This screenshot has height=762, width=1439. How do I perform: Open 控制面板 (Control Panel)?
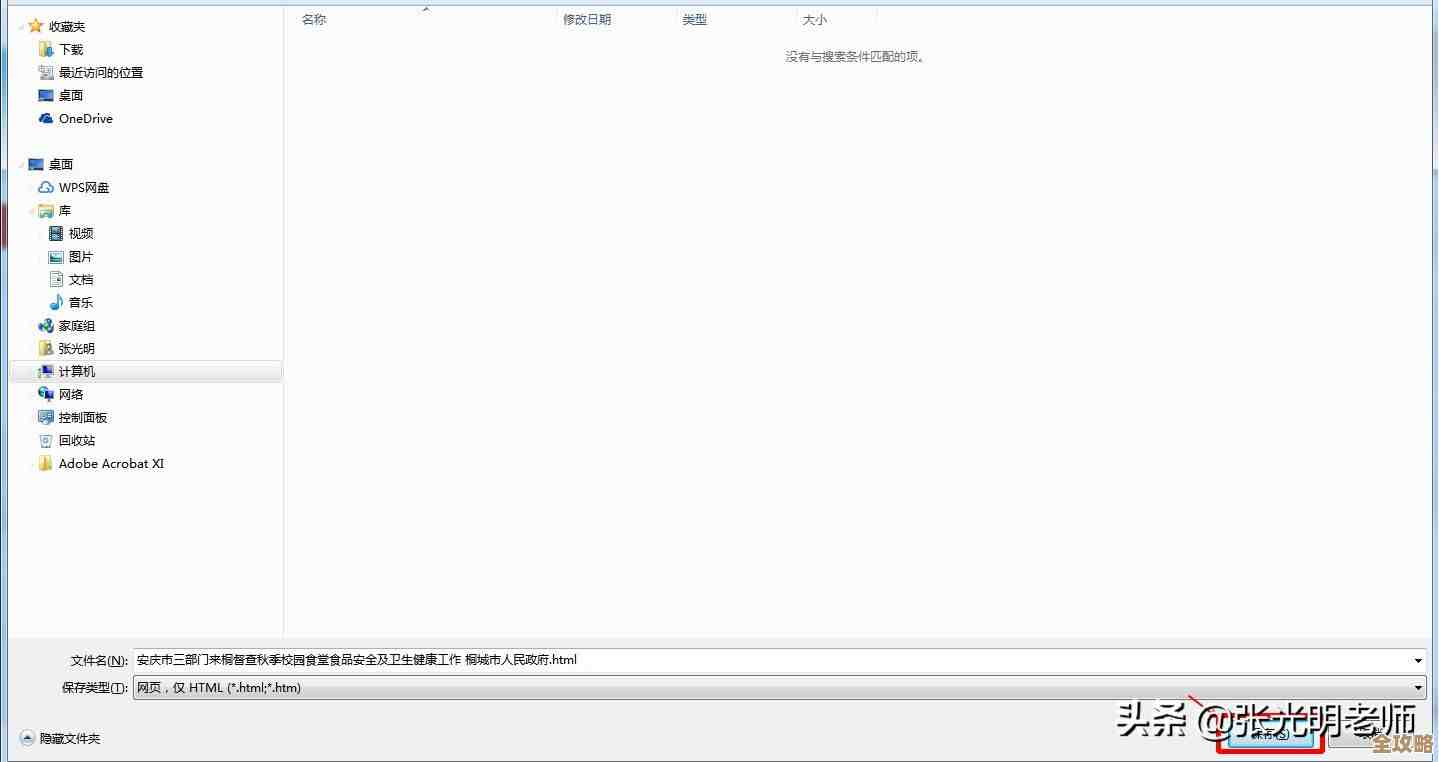(82, 417)
